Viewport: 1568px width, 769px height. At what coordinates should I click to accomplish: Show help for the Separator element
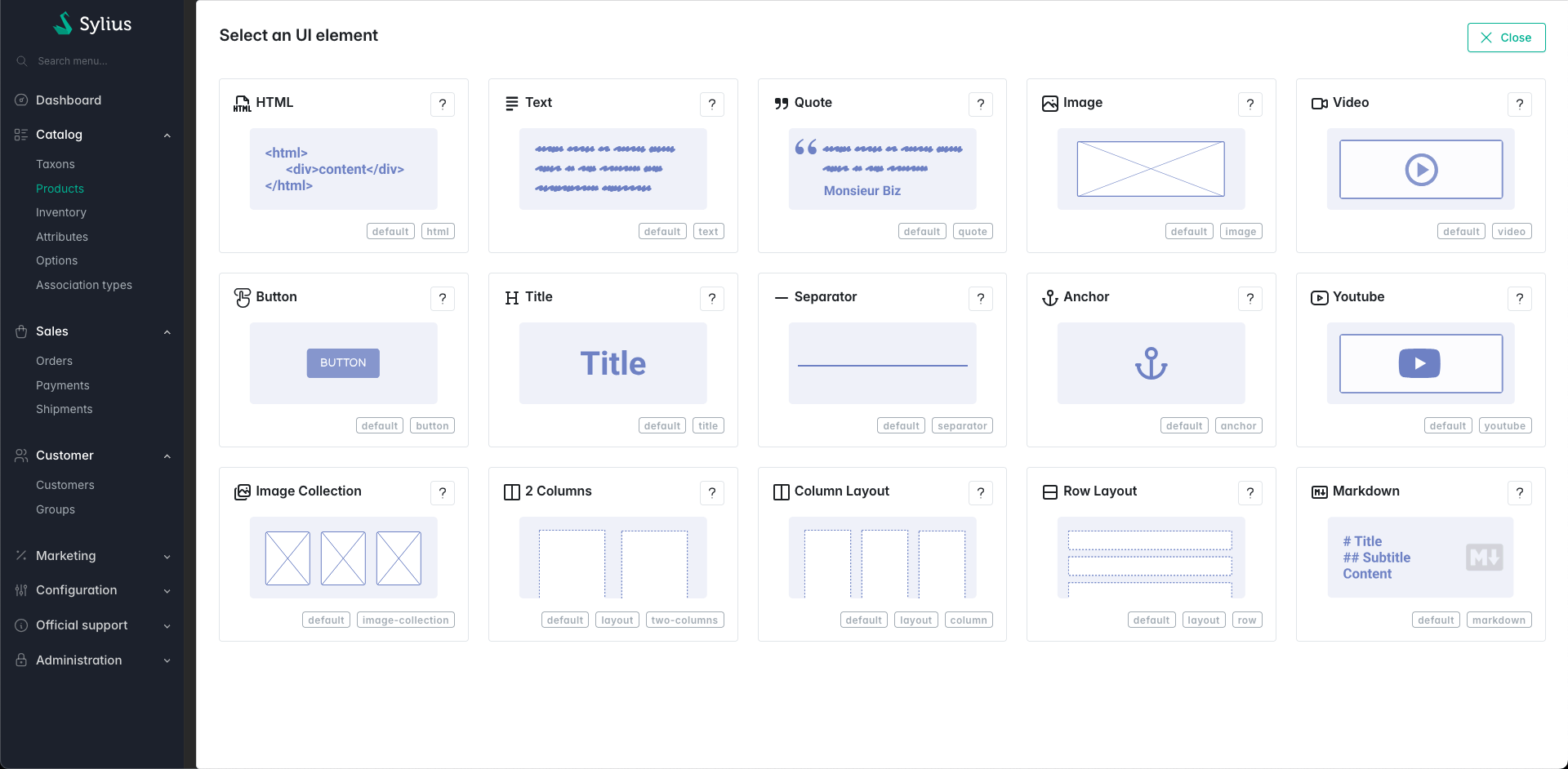(x=980, y=299)
